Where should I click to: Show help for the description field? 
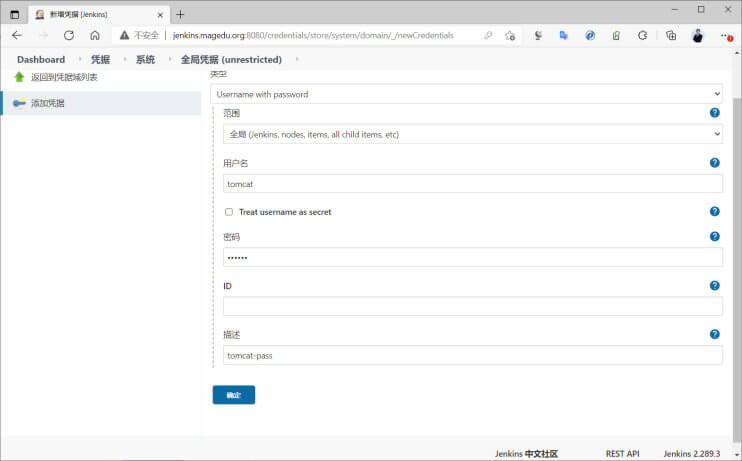[x=715, y=334]
